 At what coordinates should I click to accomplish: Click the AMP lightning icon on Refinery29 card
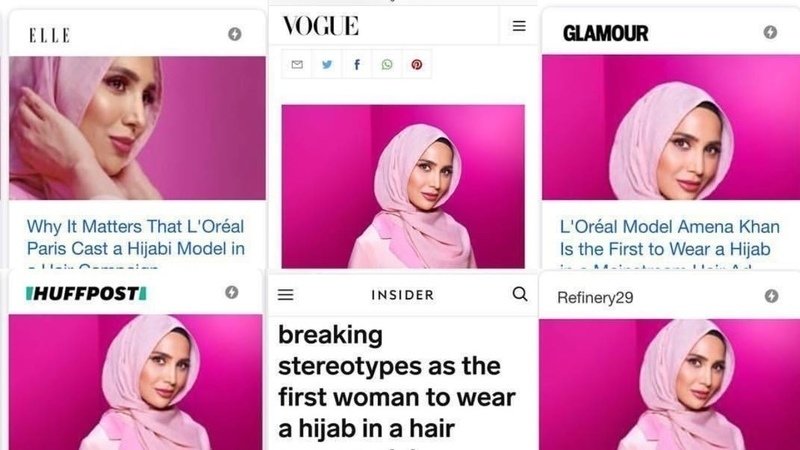click(771, 296)
